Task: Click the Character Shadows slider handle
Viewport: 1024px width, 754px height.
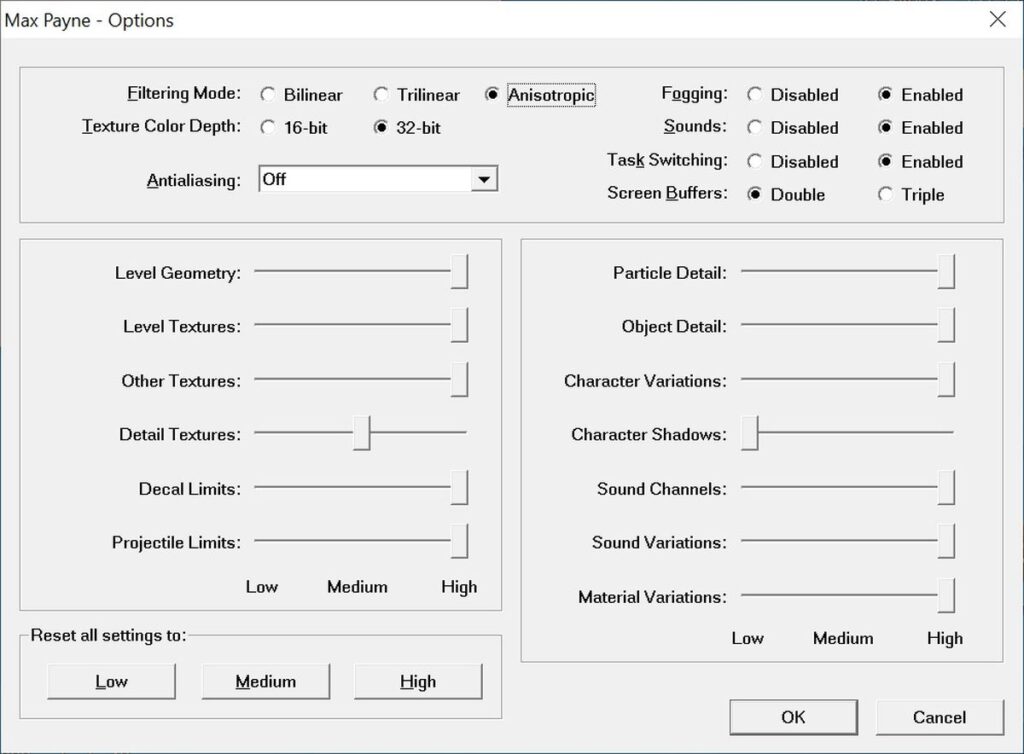Action: pyautogui.click(x=750, y=433)
